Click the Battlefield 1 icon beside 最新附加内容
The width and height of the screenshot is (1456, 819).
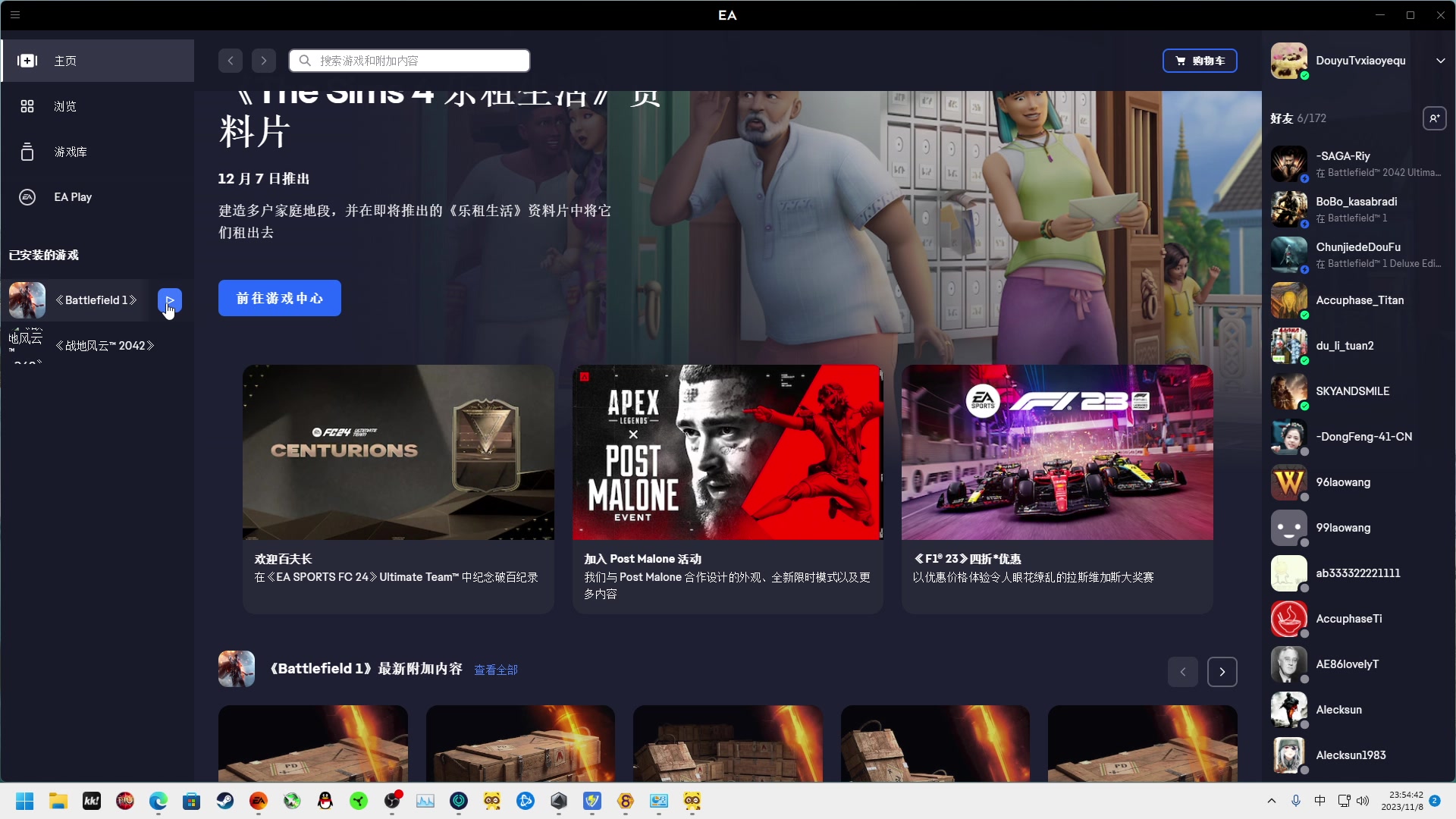coord(237,669)
